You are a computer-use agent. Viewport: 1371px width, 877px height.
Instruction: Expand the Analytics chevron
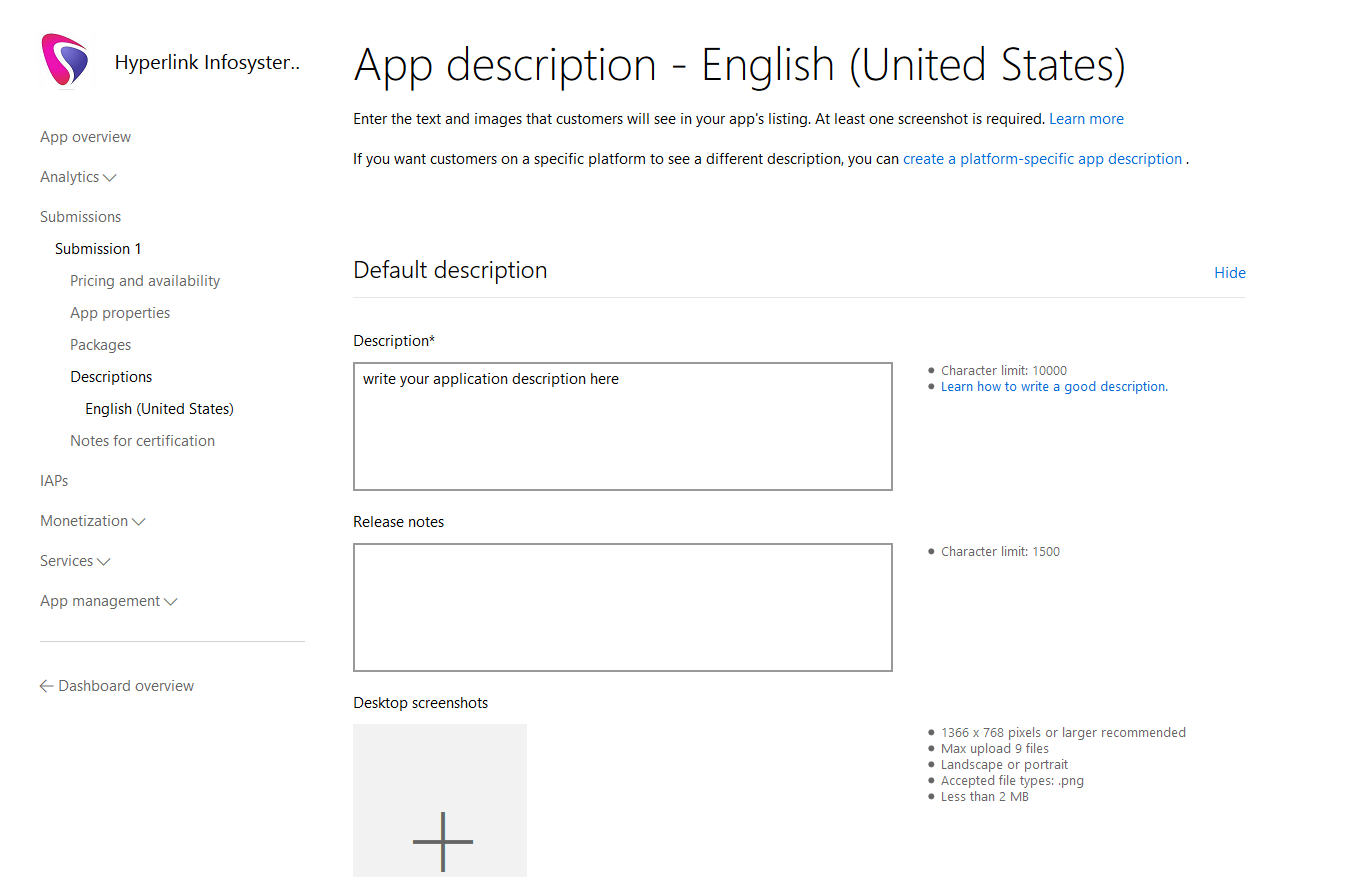pyautogui.click(x=110, y=178)
